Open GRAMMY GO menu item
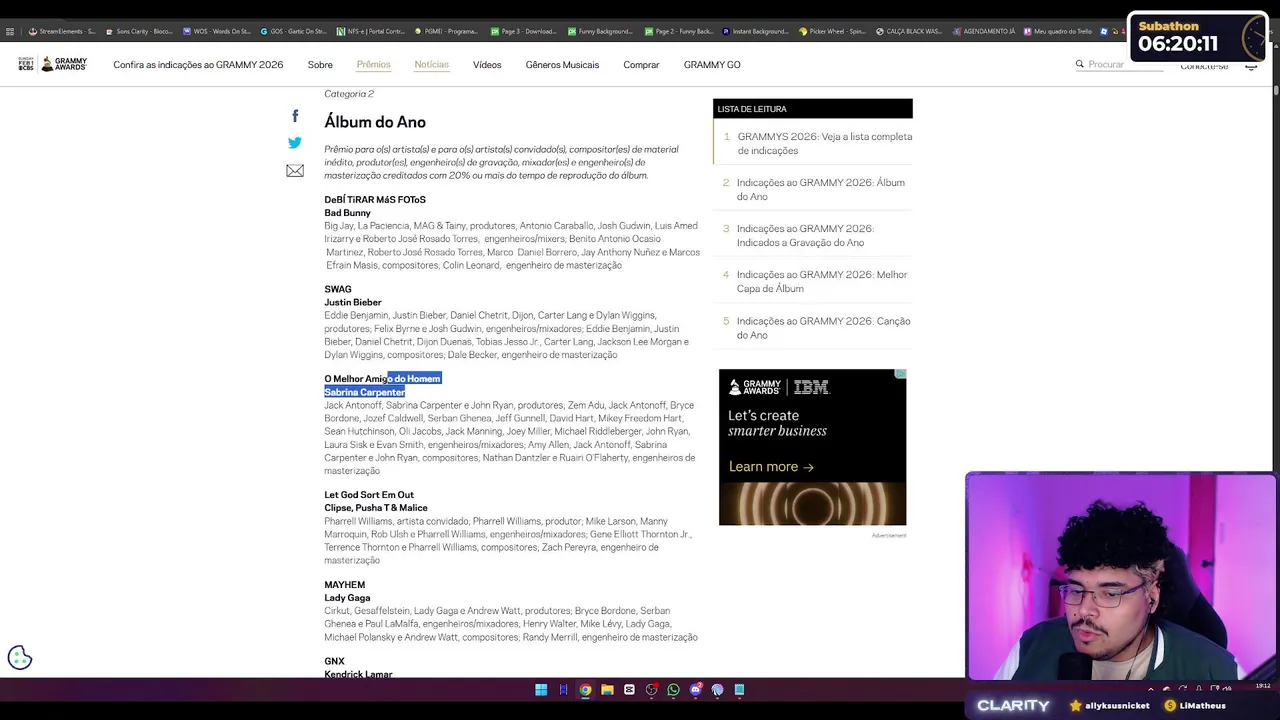The image size is (1280, 720). click(x=712, y=65)
